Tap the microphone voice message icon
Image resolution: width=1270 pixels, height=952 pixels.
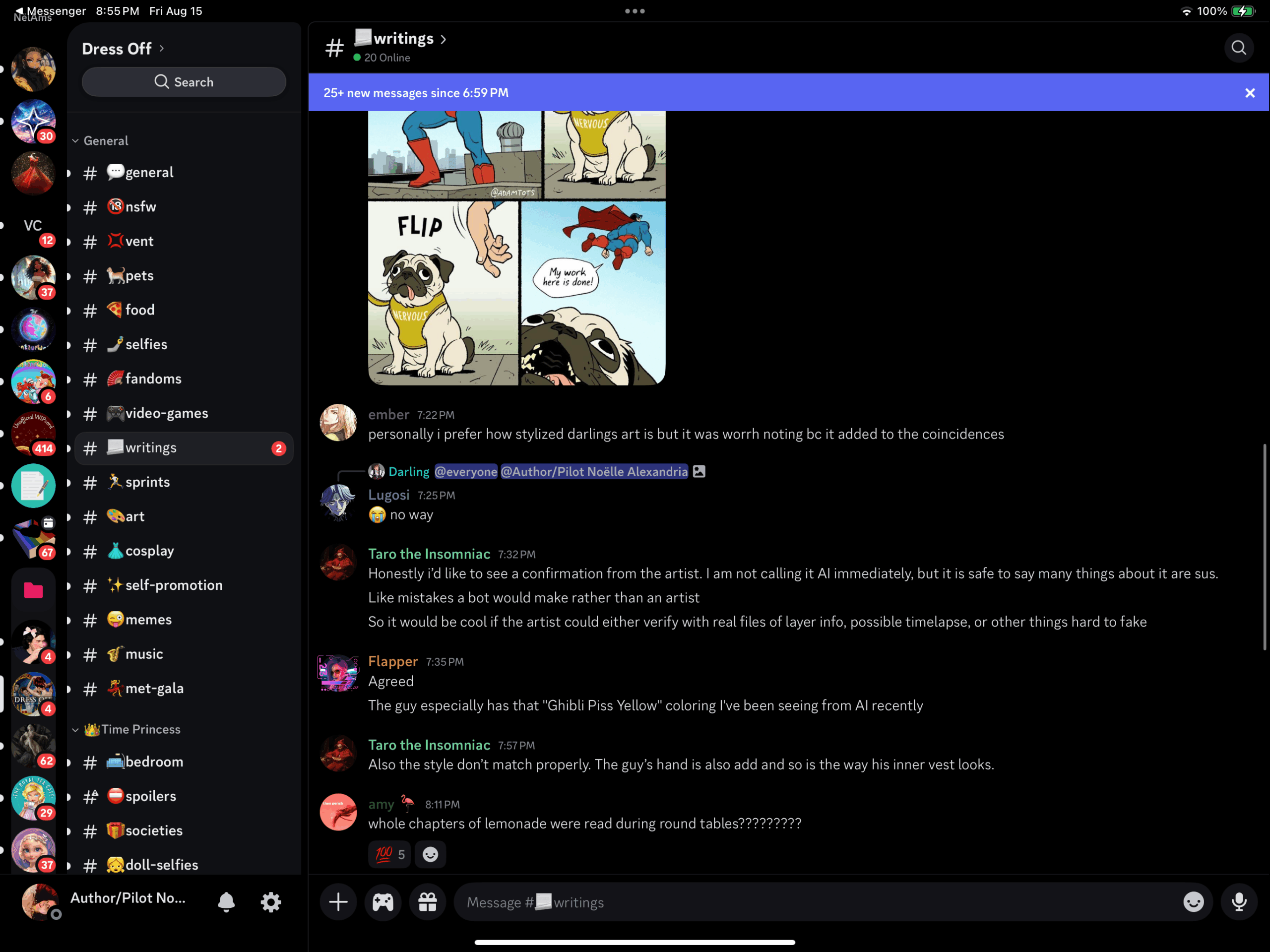[1239, 902]
